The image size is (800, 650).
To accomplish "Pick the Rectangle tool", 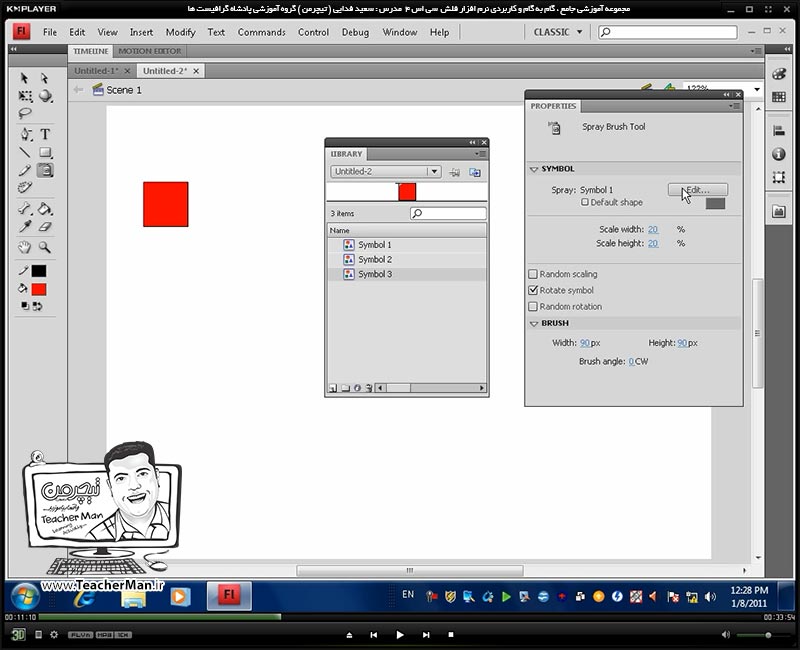I will point(45,152).
